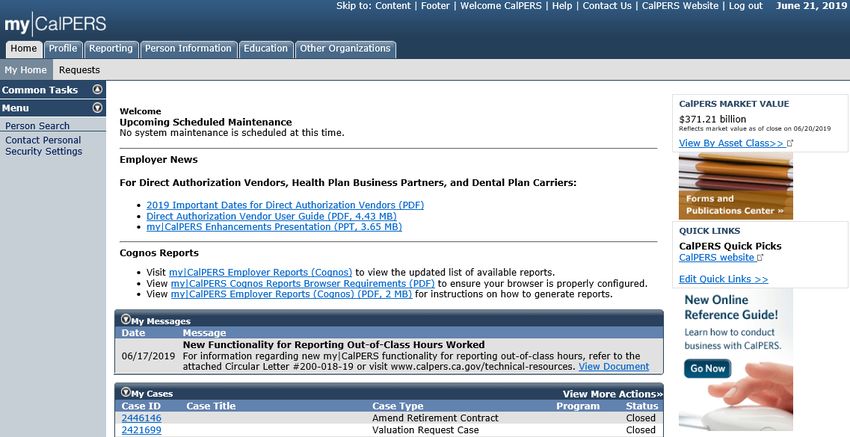Viewport: 850px width, 437px height.
Task: Click external link icon beside CalPERS website
Action: 760,258
